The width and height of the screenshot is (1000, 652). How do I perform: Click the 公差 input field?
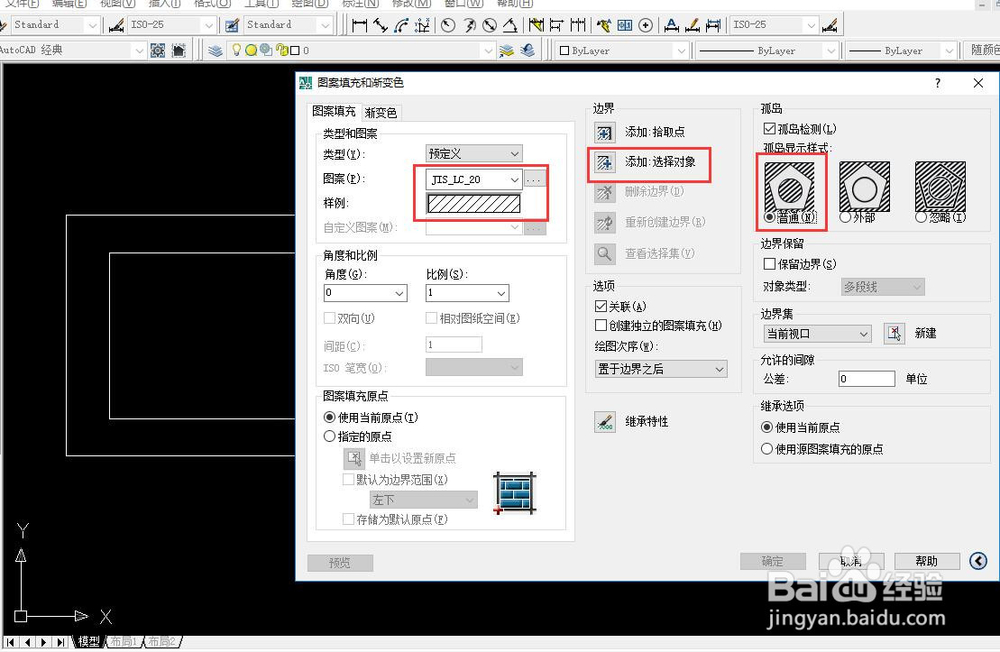click(866, 379)
